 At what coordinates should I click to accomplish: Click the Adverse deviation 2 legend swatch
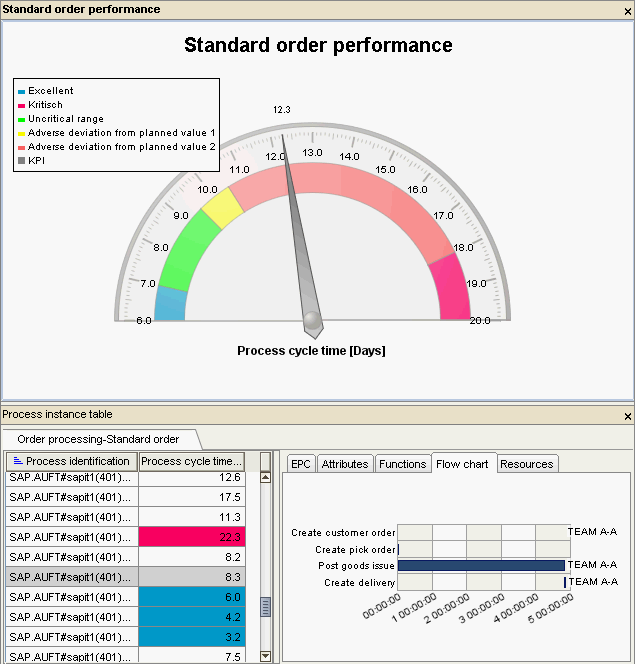(22, 147)
